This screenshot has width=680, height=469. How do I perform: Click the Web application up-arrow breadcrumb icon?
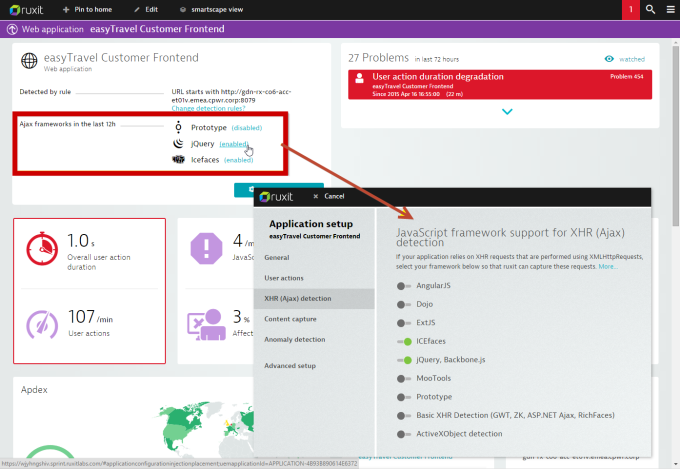pyautogui.click(x=13, y=29)
